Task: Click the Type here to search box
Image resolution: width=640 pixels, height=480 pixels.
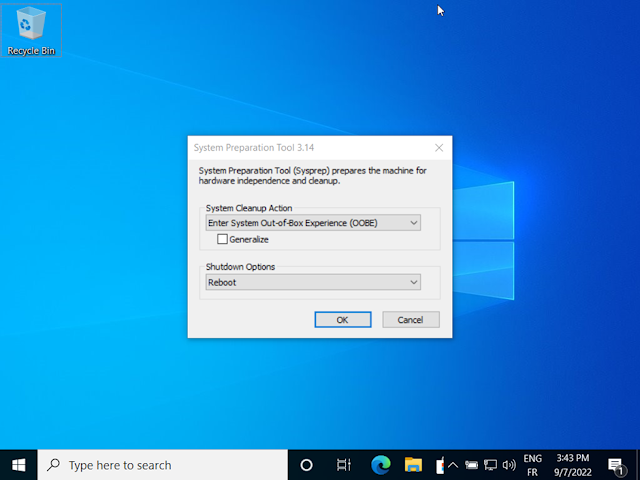Action: [x=162, y=465]
